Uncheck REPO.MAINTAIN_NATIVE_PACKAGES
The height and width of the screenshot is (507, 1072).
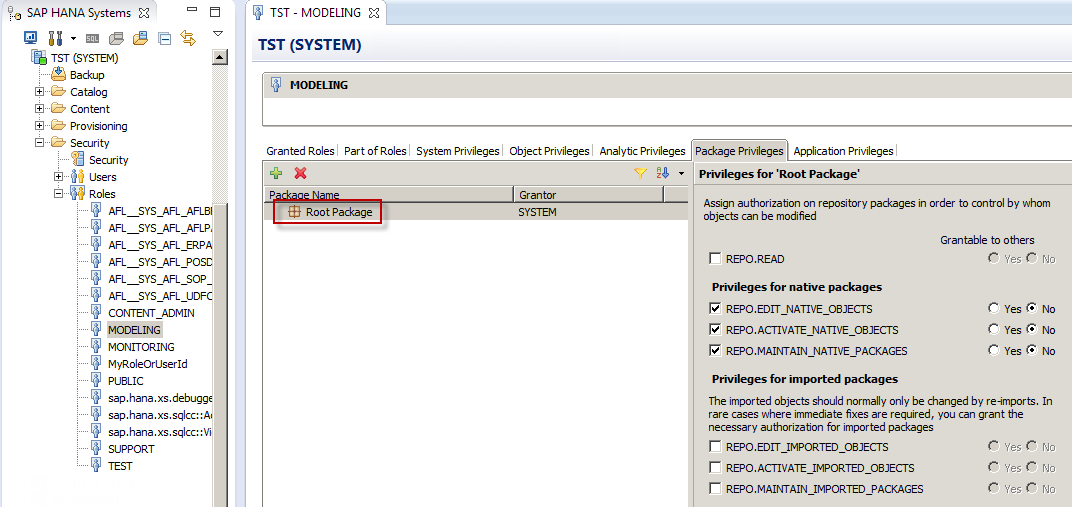(x=715, y=351)
